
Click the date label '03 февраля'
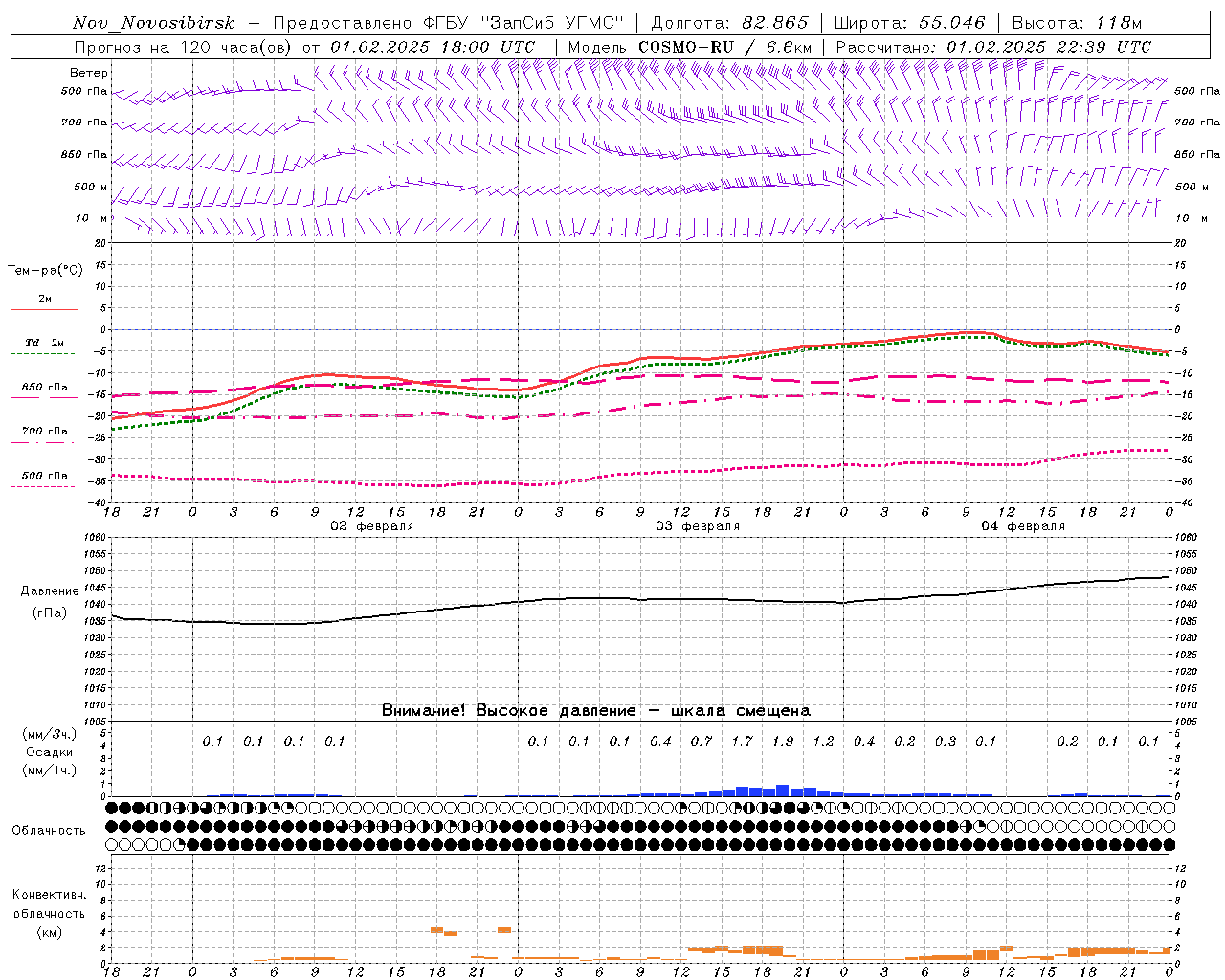[698, 526]
